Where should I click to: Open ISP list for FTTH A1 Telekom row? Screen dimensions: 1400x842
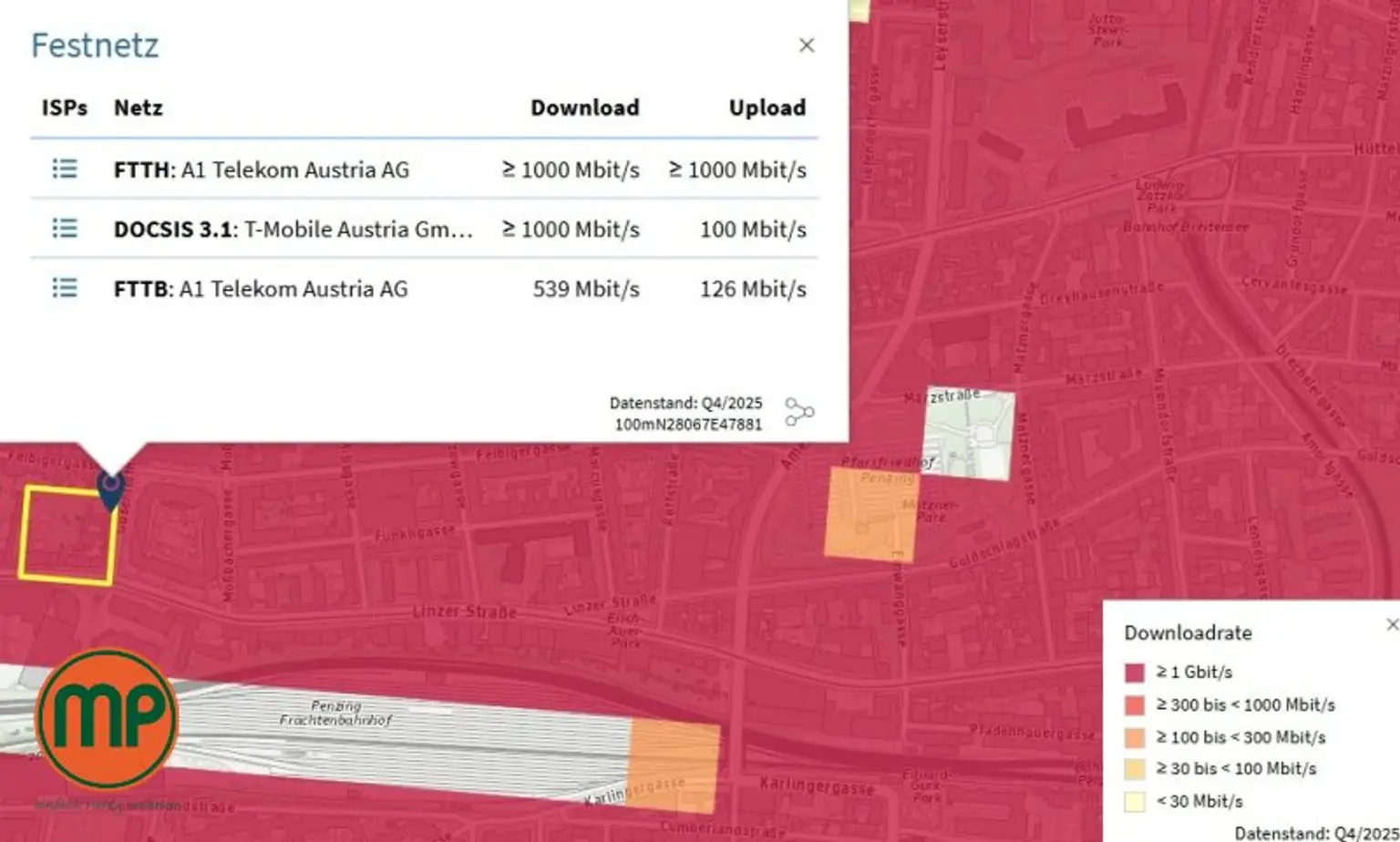[x=65, y=169]
